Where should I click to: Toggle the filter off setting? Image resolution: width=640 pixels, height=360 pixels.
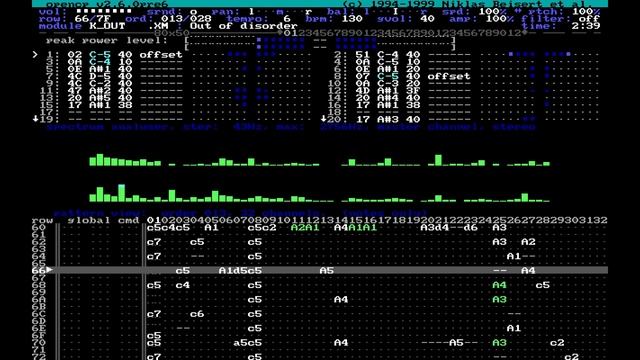590,19
